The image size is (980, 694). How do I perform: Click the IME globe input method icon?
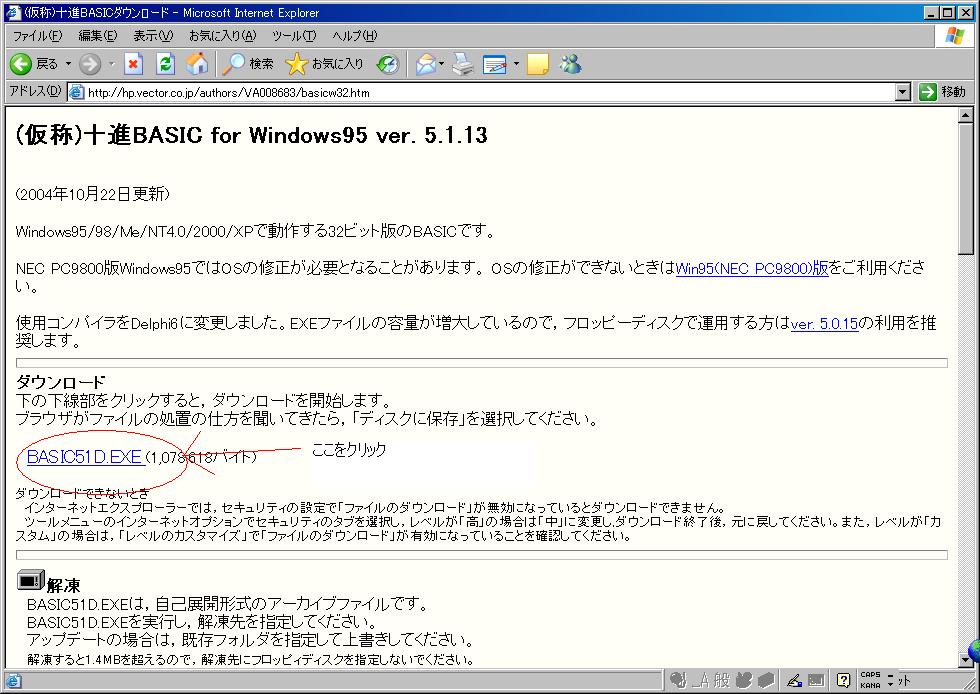678,680
